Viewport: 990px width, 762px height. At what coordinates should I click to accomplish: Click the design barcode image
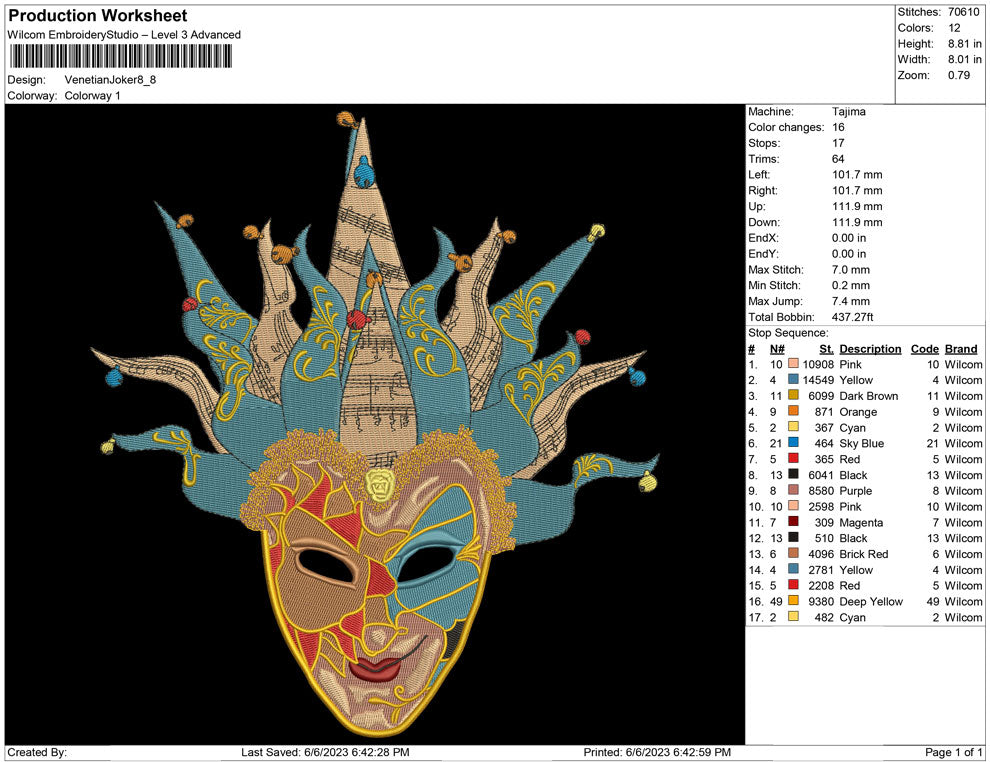pyautogui.click(x=119, y=57)
